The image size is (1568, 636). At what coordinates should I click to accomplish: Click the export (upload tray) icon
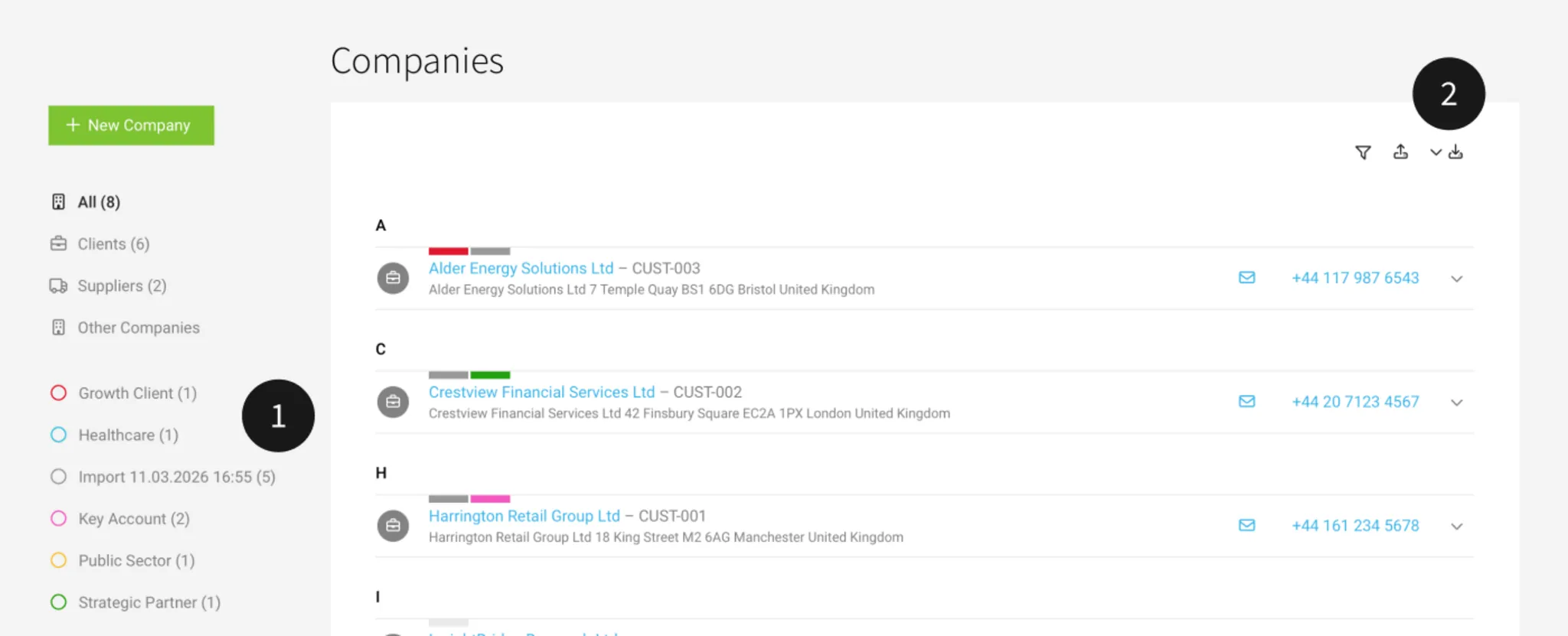pos(1400,152)
